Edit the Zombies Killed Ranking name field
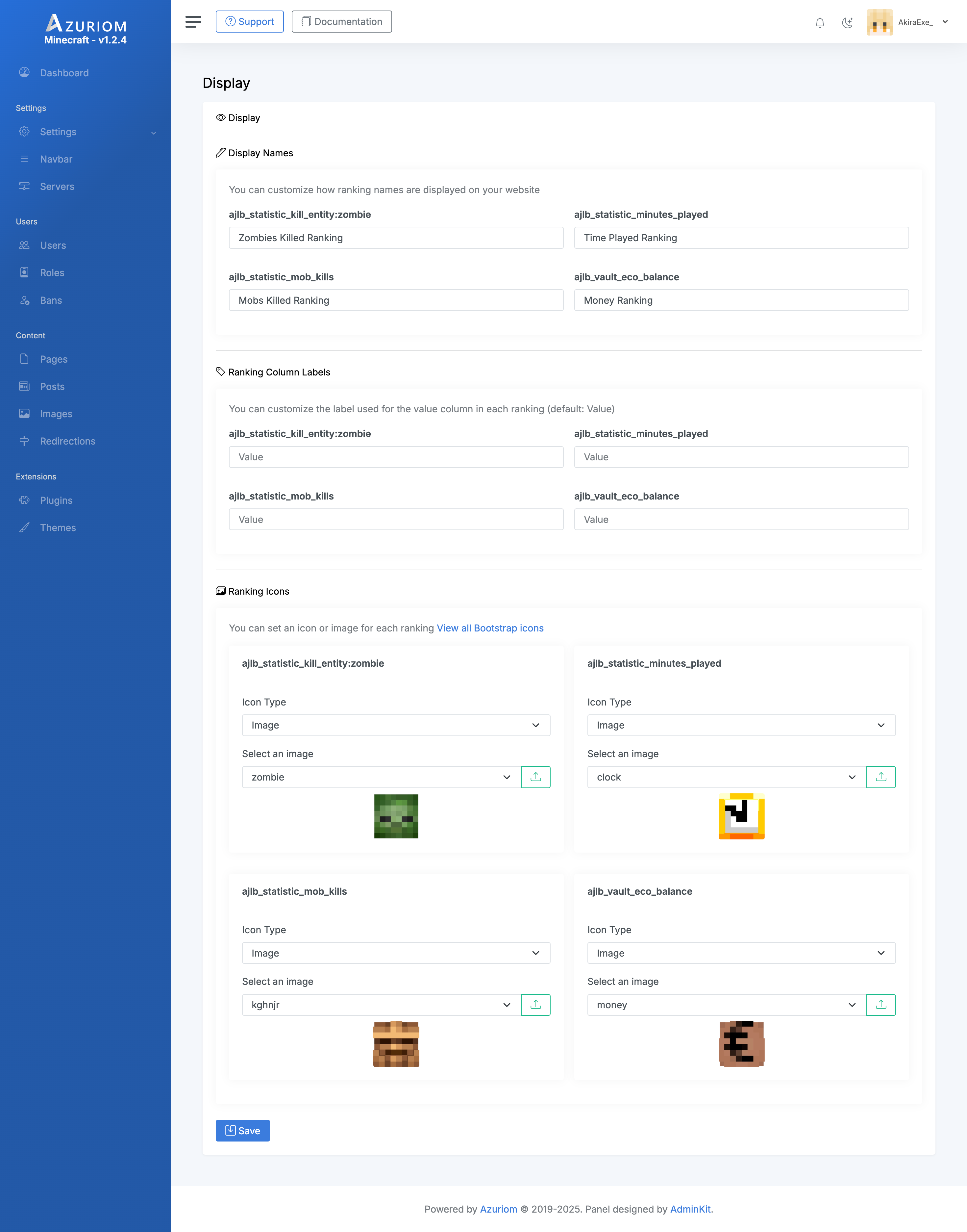 [396, 238]
